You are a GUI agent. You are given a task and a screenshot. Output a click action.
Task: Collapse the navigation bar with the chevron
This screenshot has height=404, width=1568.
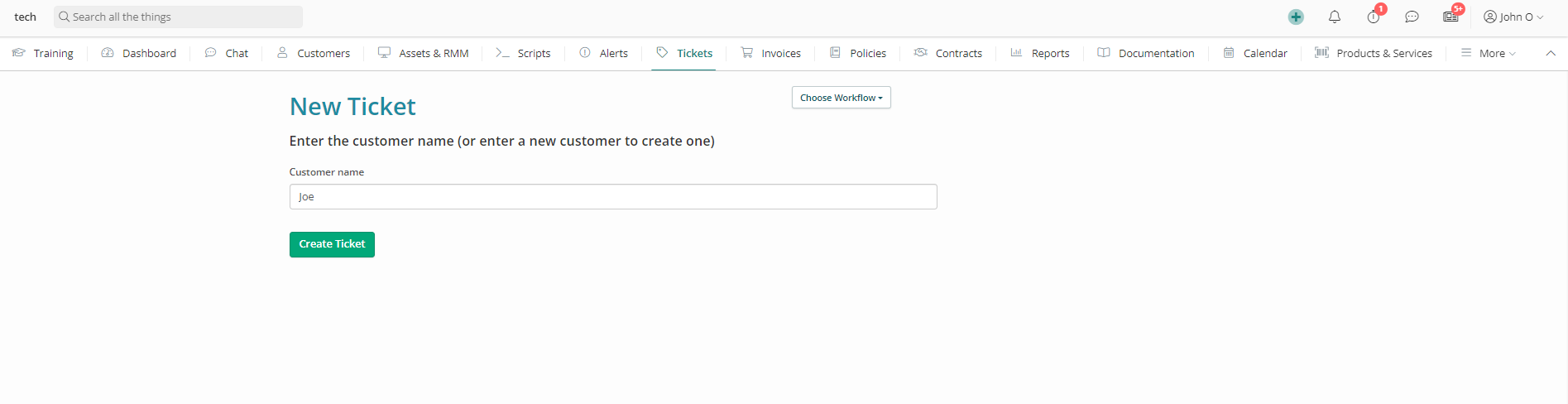pyautogui.click(x=1550, y=53)
